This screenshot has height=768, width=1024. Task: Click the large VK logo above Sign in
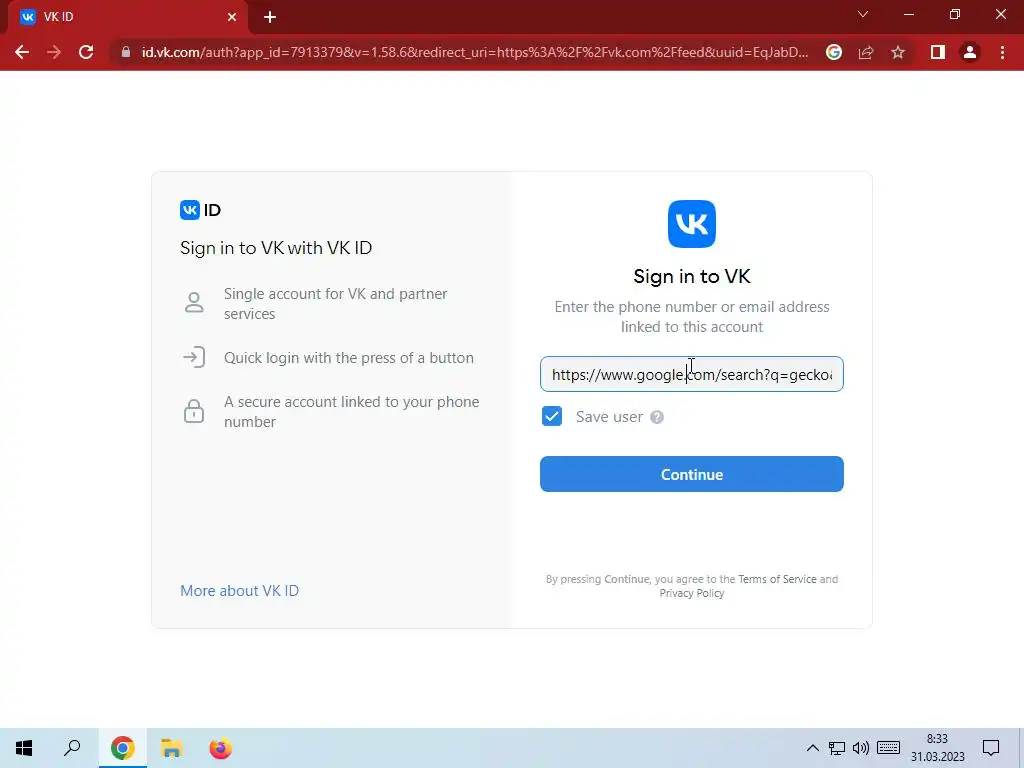point(692,224)
